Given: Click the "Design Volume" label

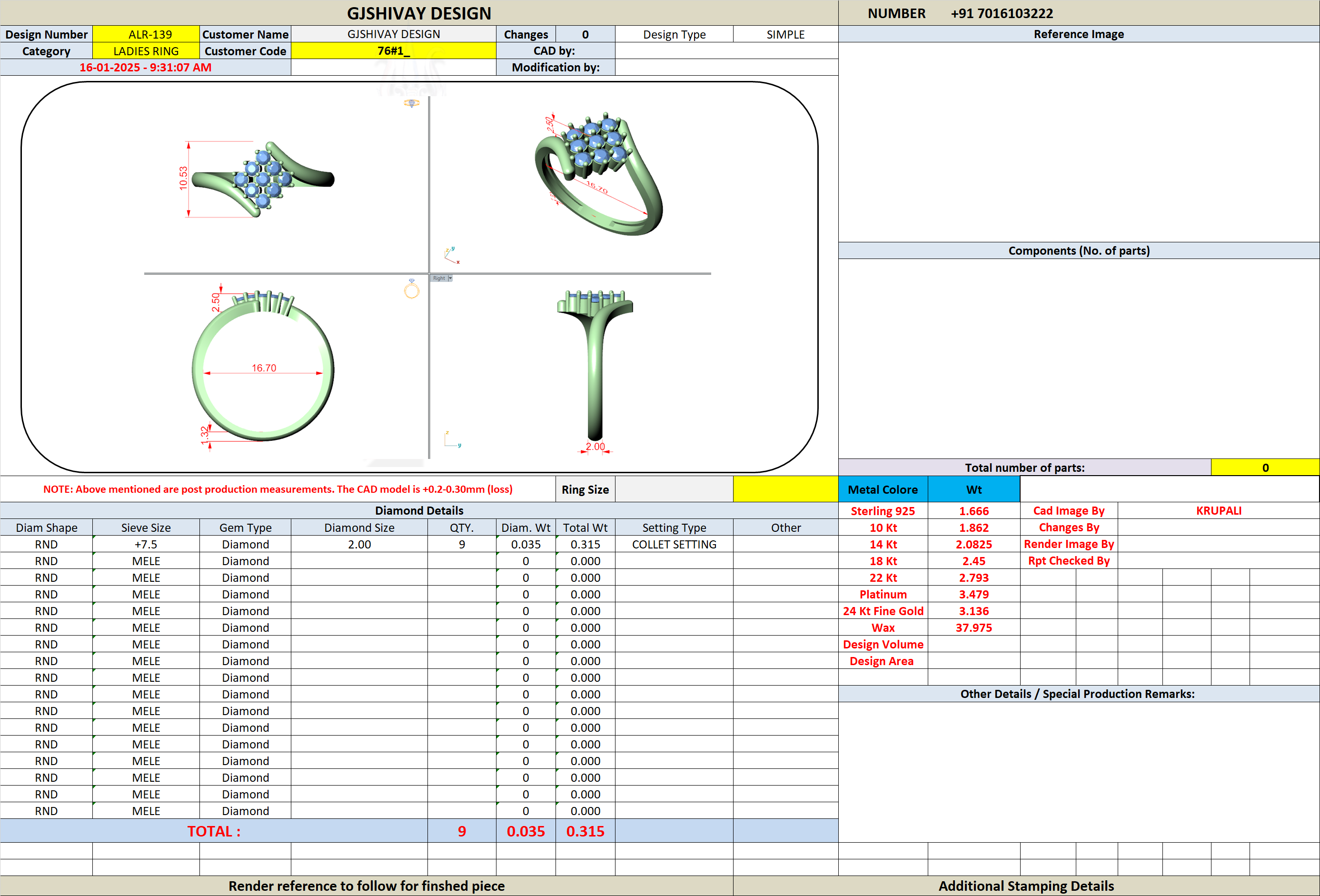Looking at the screenshot, I should coord(883,644).
